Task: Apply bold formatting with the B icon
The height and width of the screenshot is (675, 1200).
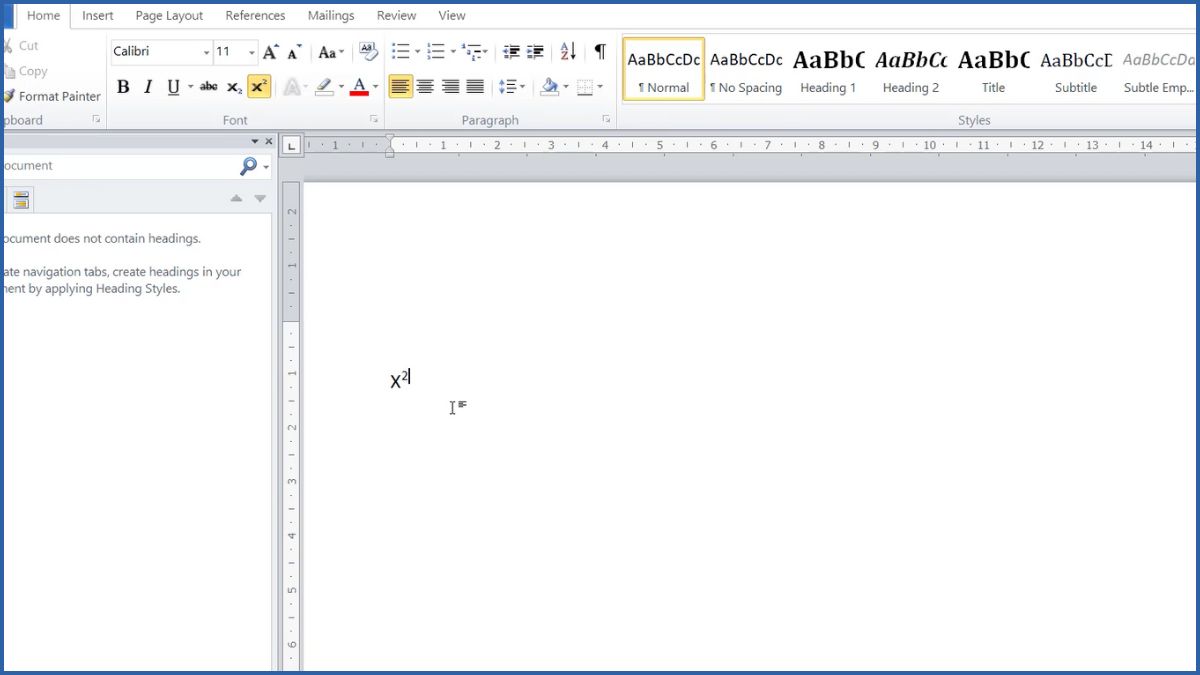Action: click(x=123, y=87)
